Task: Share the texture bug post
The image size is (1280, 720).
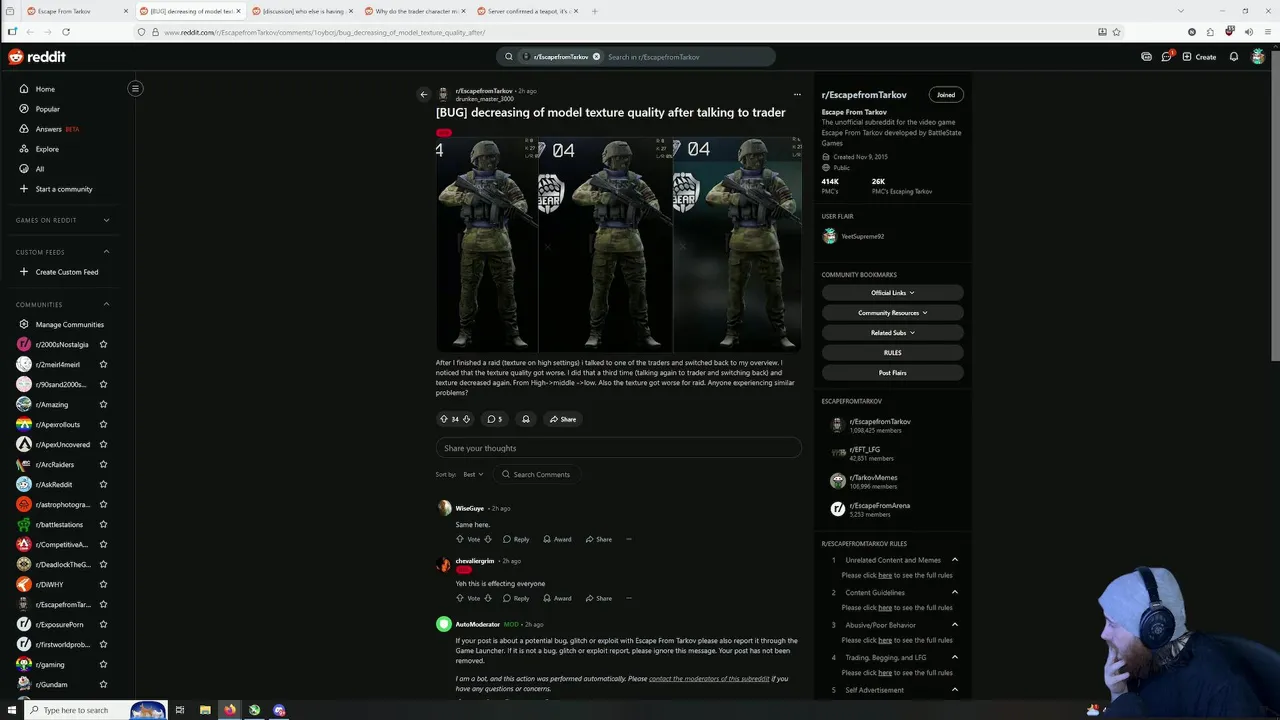Action: pyautogui.click(x=563, y=419)
